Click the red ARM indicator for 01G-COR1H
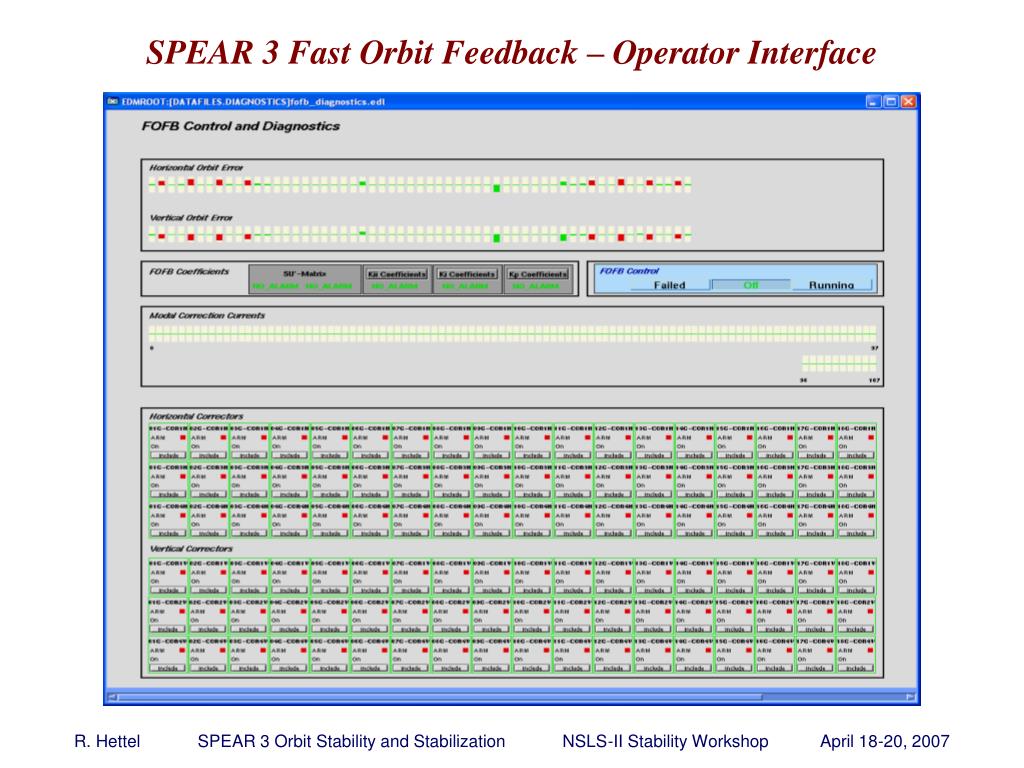The width and height of the screenshot is (1024, 768). (x=183, y=438)
